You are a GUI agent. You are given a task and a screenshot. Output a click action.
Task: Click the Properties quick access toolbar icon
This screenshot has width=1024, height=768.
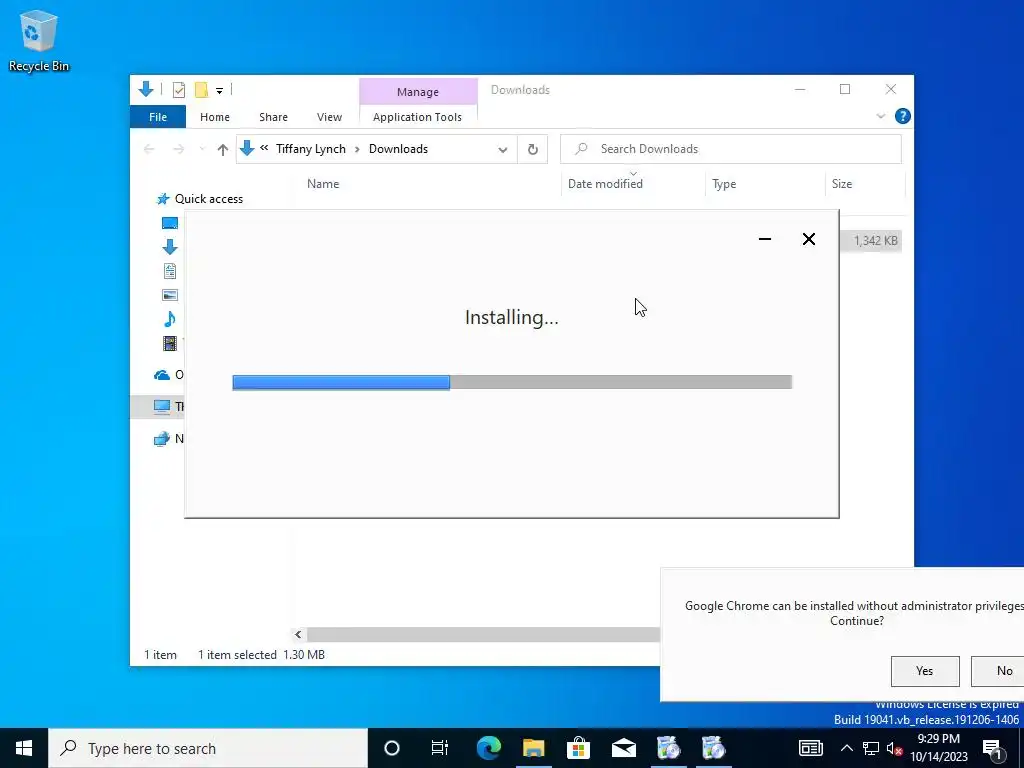tap(178, 90)
